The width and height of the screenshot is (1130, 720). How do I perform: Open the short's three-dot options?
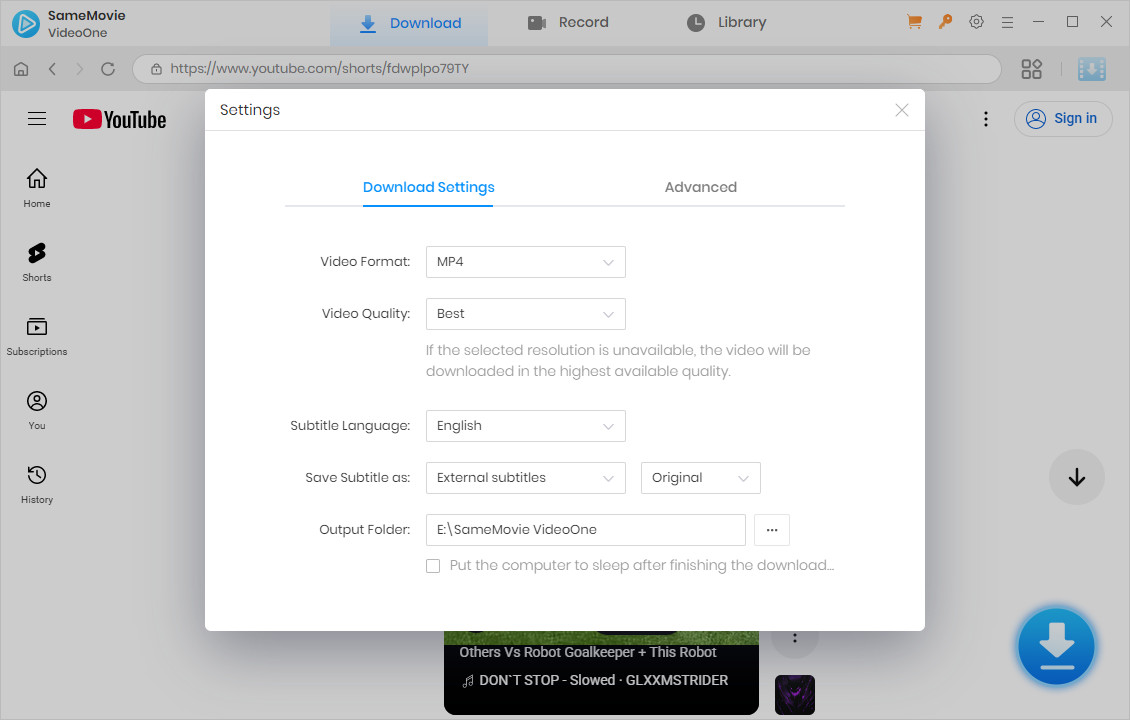pyautogui.click(x=795, y=638)
